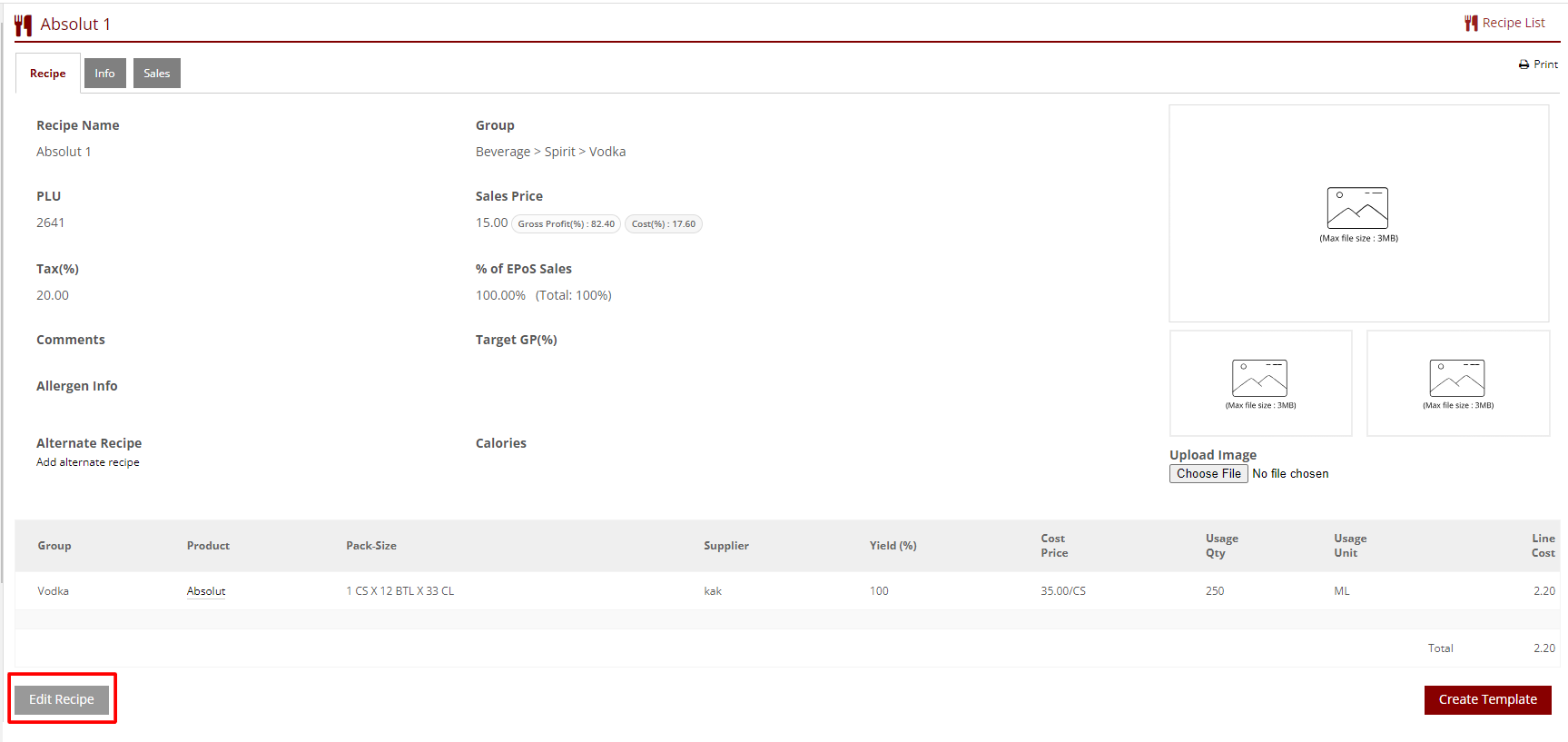Click Choose File to upload image
The width and height of the screenshot is (1568, 742).
pos(1208,474)
